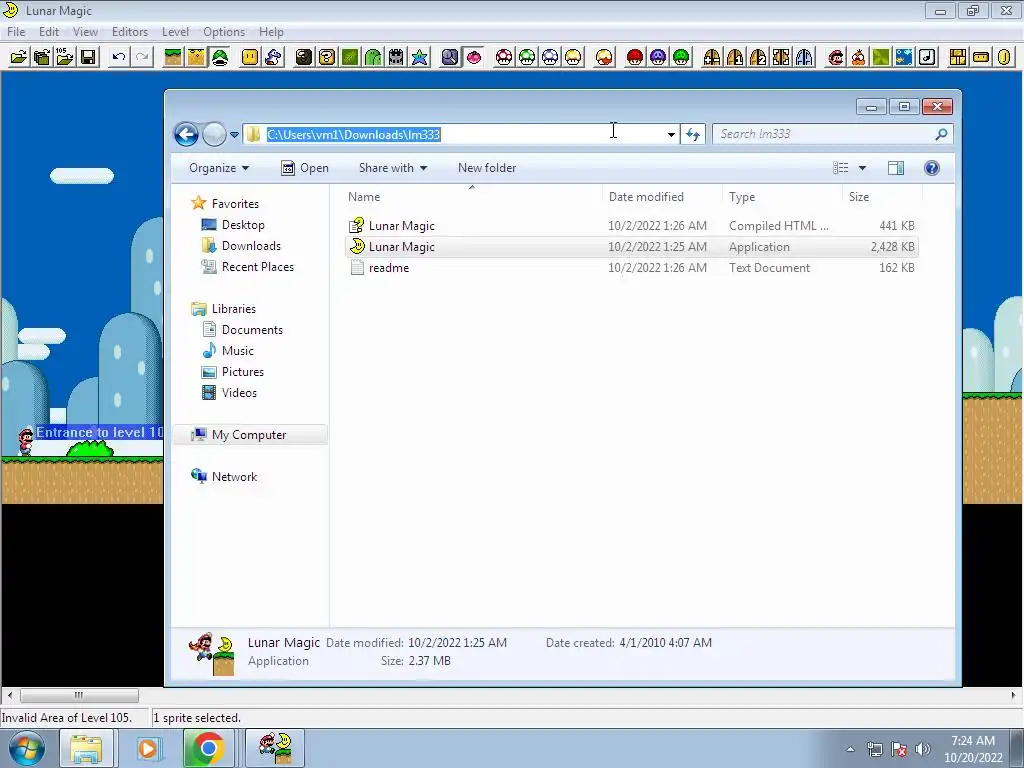Click the Undo arrow icon

click(x=118, y=57)
